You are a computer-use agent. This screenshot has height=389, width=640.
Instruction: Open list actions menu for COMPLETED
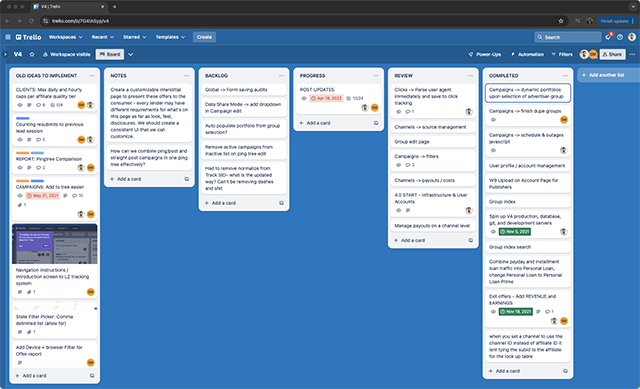(x=565, y=76)
